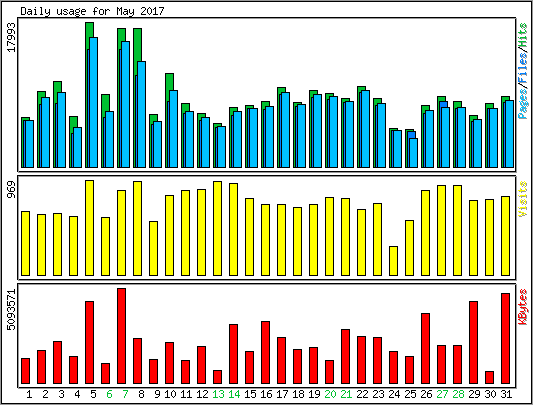Screen dimensions: 533x405
Task: Select day label 25
Action: click(x=410, y=394)
